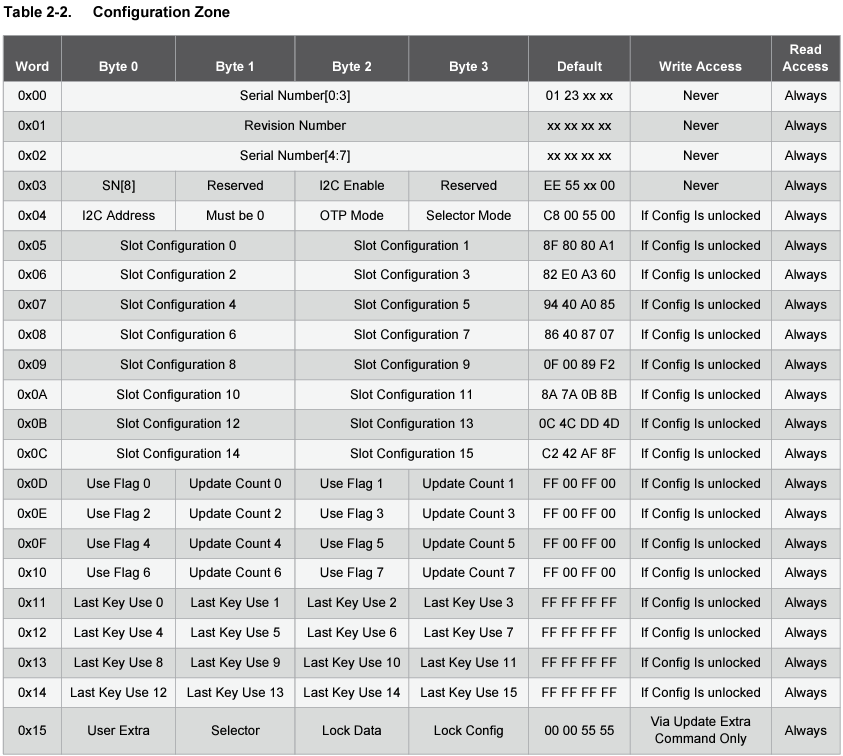Viewport: 843px width, 756px height.
Task: Click 'Always' in the 0x0D row
Action: (x=805, y=484)
